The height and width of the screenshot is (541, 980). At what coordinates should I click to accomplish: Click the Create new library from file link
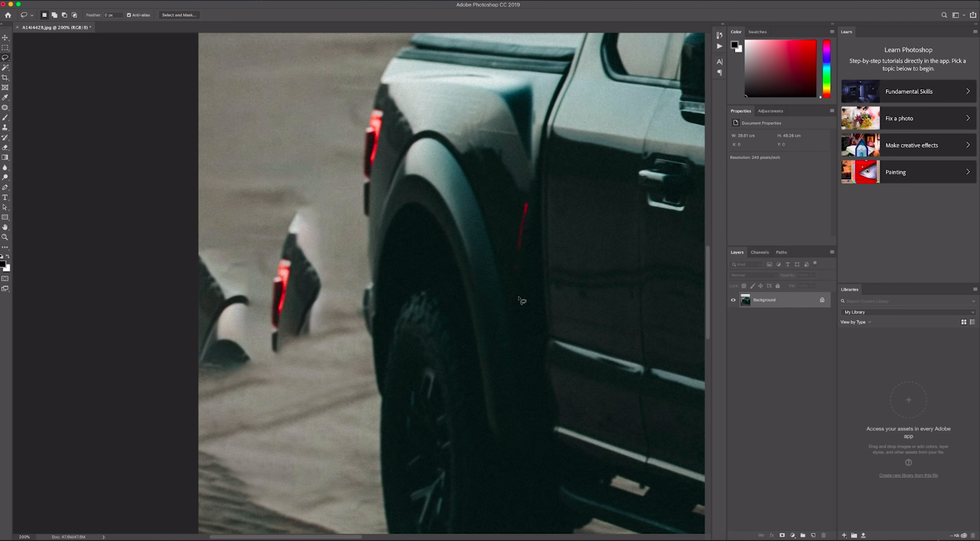click(x=908, y=475)
